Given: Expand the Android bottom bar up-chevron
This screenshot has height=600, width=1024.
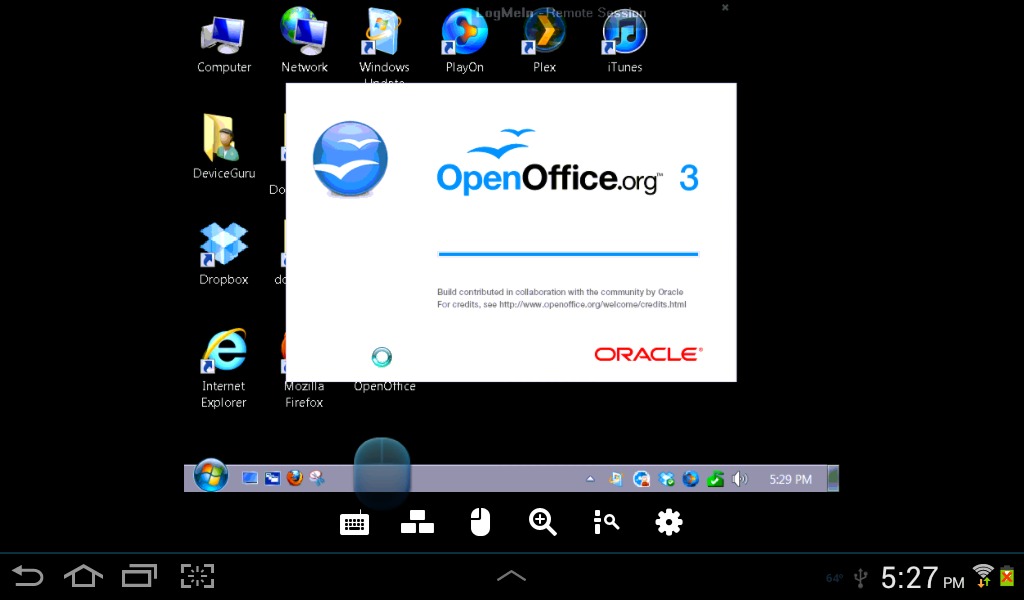Looking at the screenshot, I should tap(511, 576).
